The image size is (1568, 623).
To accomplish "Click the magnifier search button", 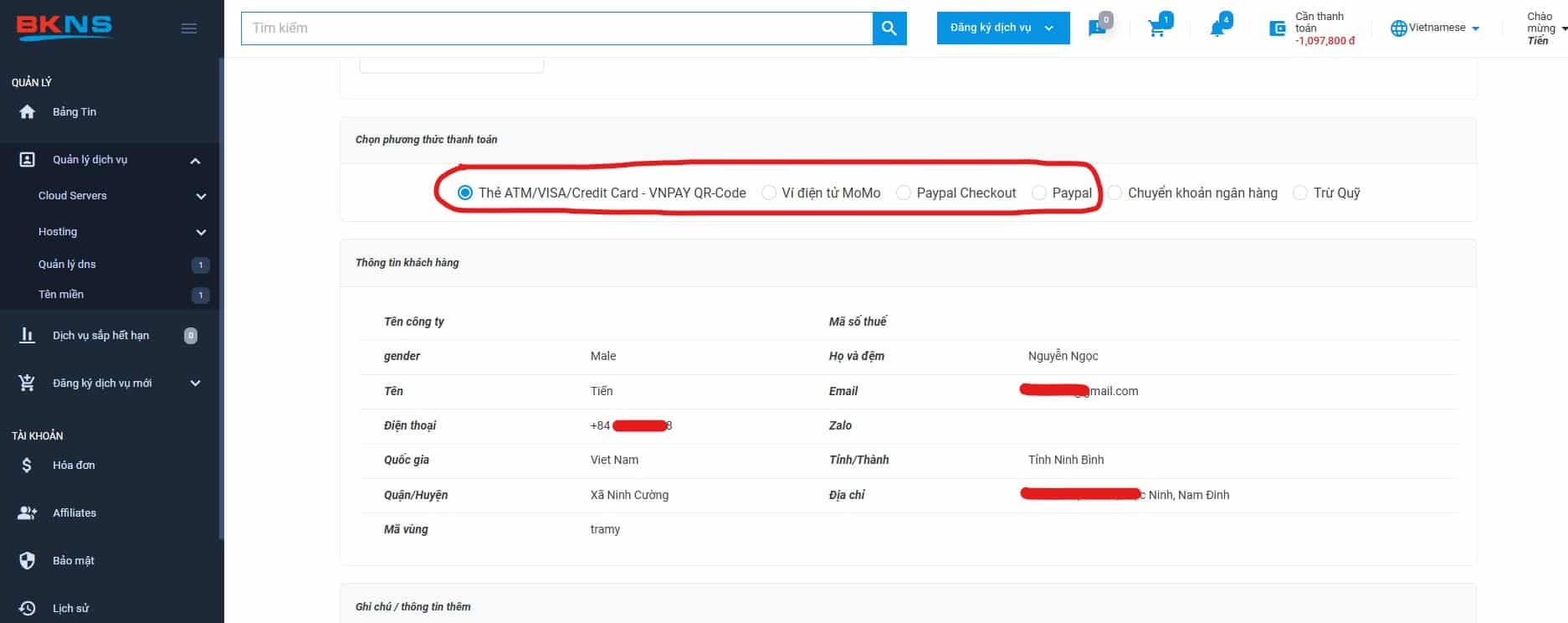I will coord(889,28).
